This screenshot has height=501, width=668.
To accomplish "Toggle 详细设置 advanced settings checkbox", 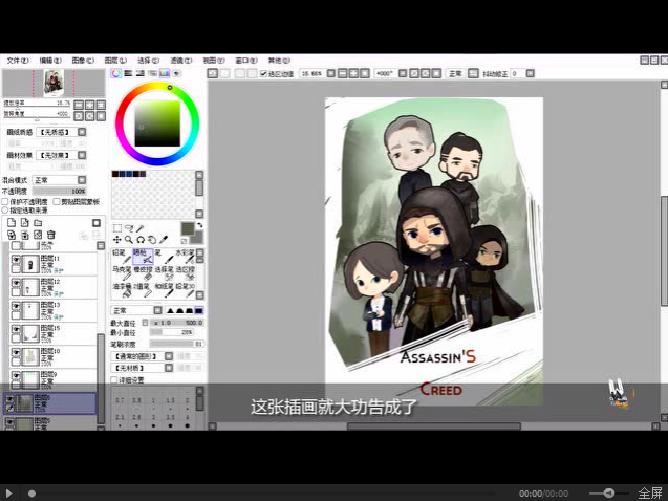I will coord(114,380).
